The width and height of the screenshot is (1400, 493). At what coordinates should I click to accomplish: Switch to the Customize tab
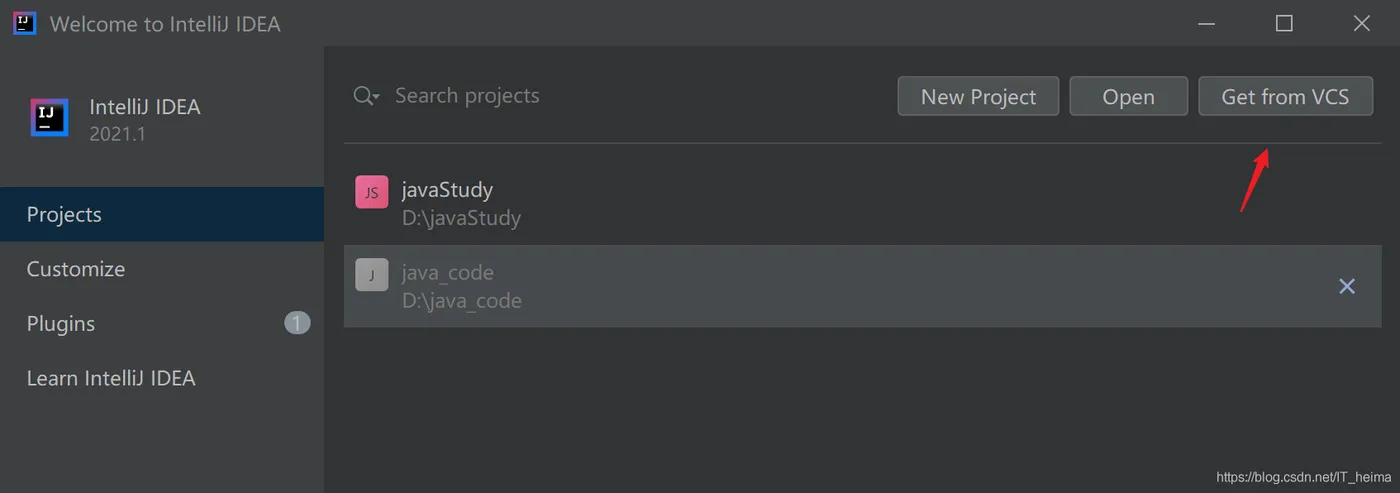(76, 269)
